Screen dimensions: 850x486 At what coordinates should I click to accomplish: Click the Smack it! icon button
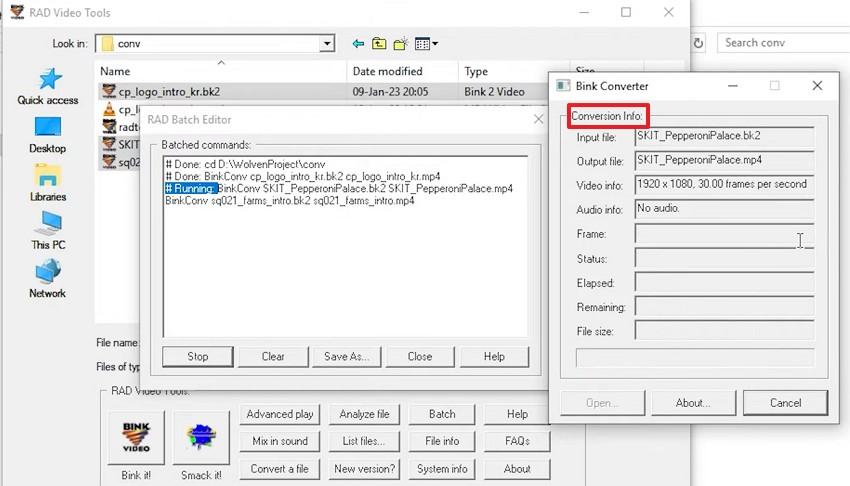[x=201, y=438]
